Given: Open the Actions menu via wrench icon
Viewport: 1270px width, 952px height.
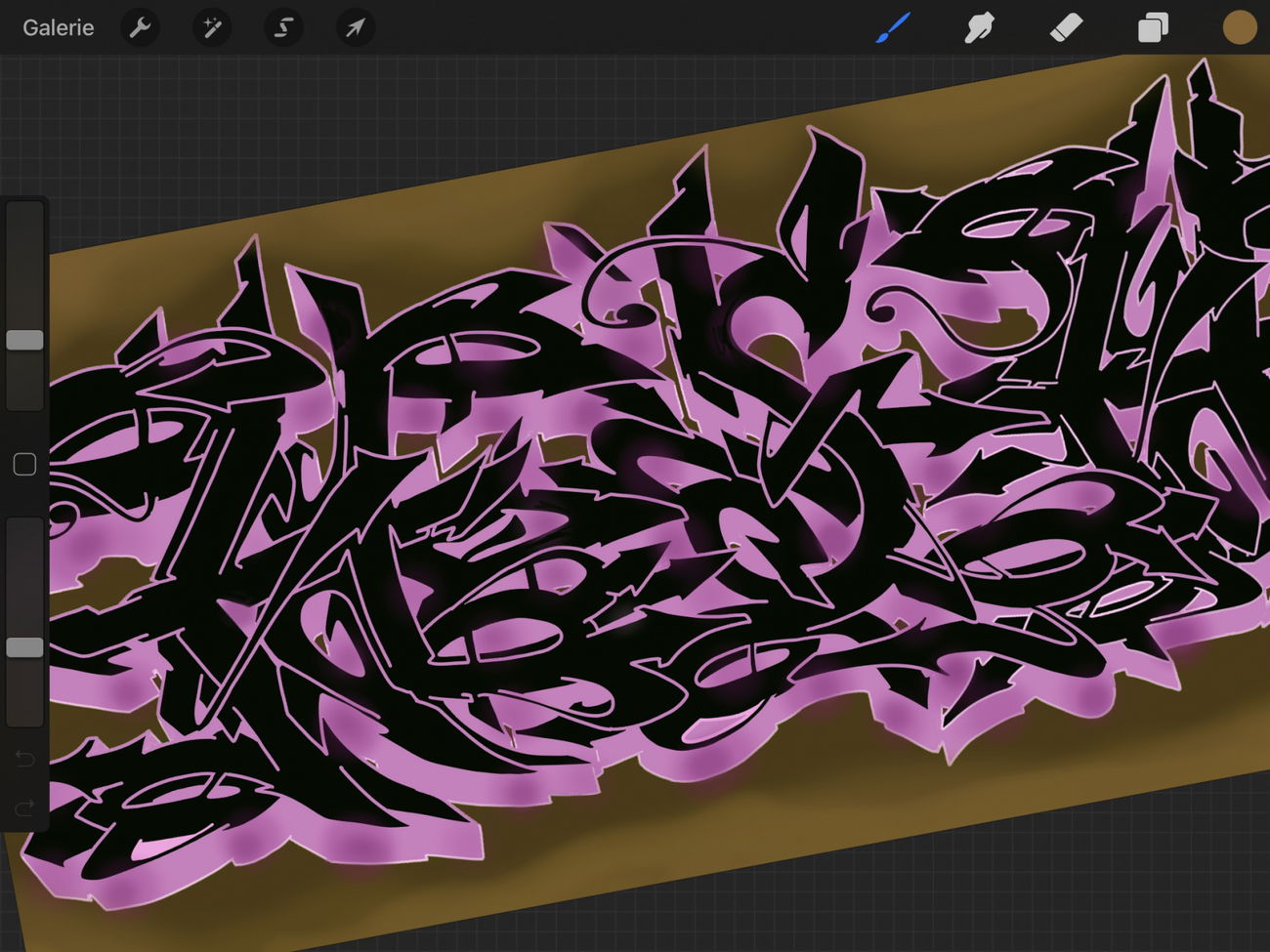Looking at the screenshot, I should coord(140,27).
